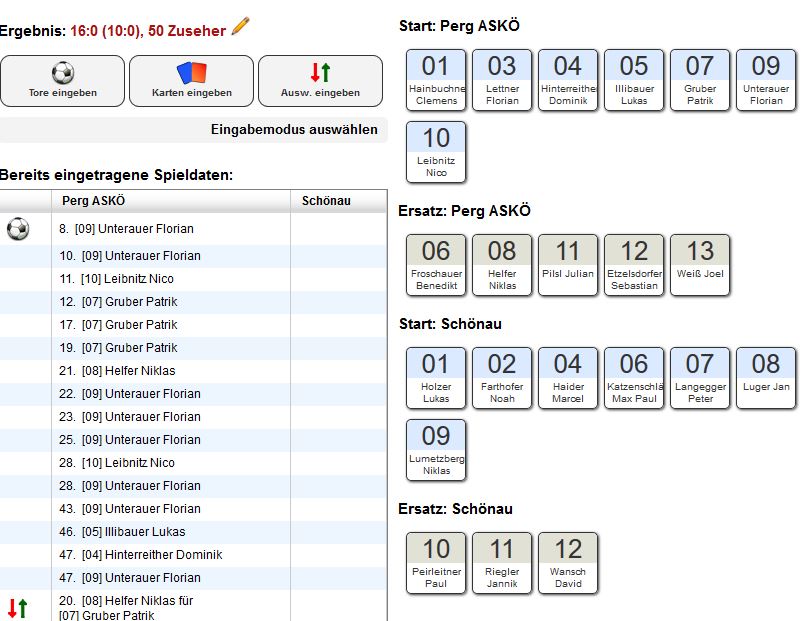This screenshot has width=805, height=621.
Task: Click goal entry minute 28 Leibnitz Nico
Action: coord(117,463)
